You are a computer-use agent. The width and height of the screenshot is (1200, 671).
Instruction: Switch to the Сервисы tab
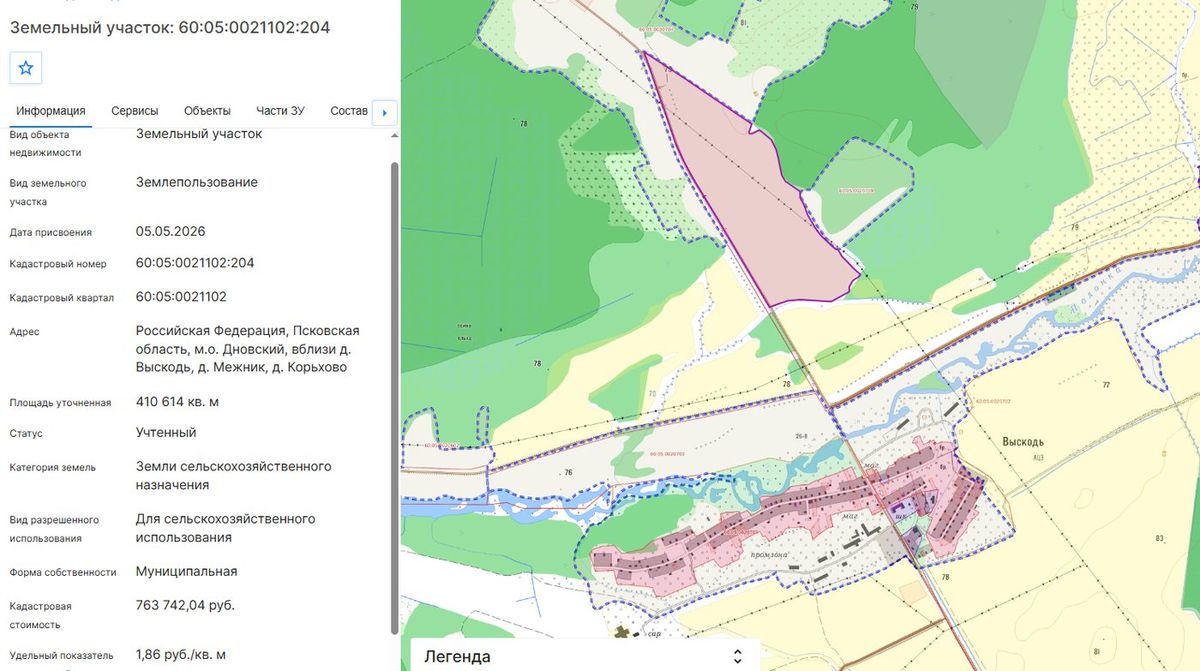coord(135,111)
